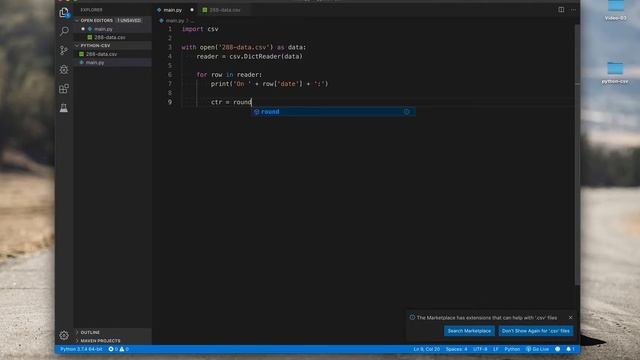Viewport: 640px width, 360px height.
Task: Click the feedback smiley in status bar
Action: coord(558,349)
